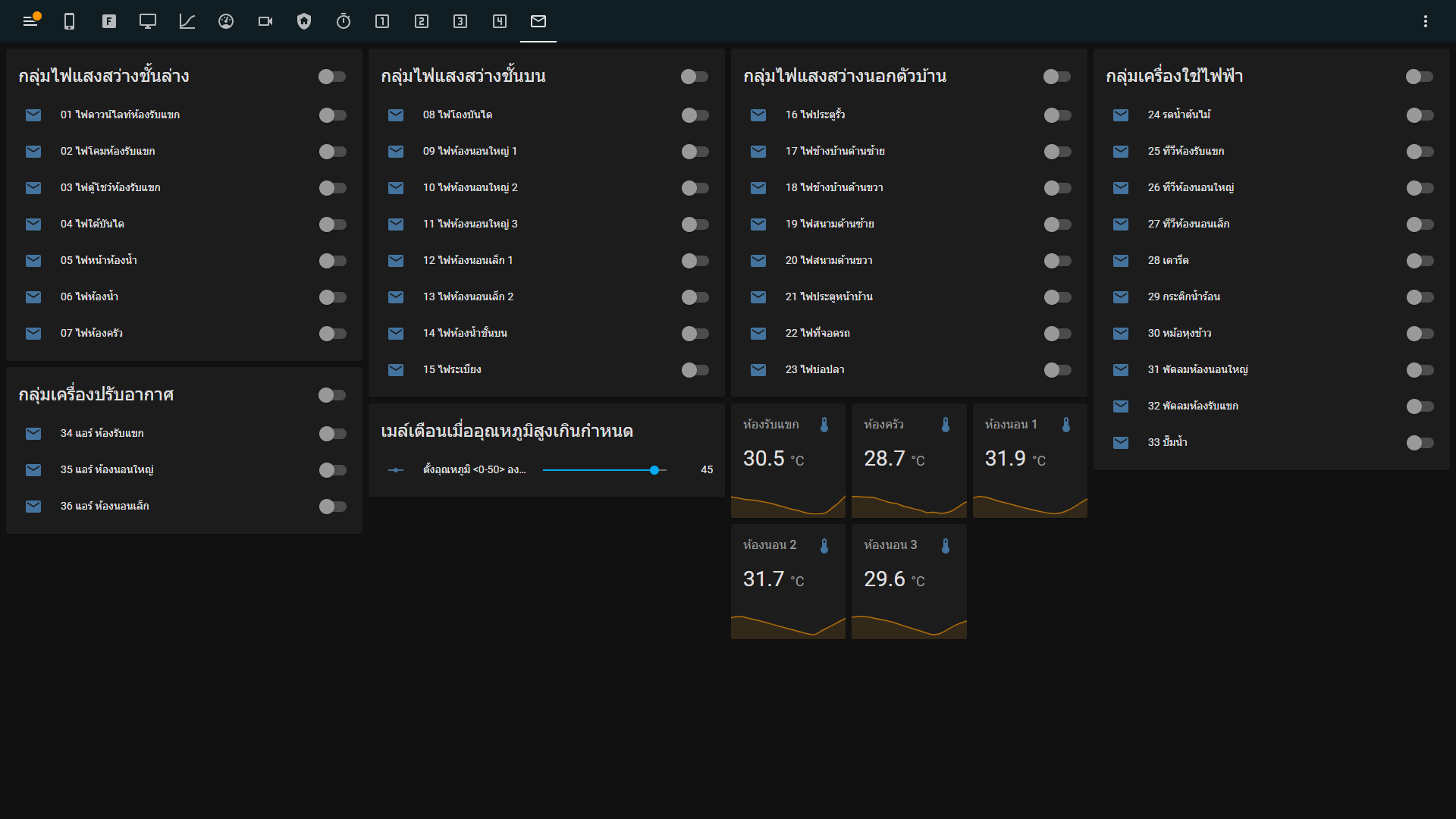Switch to the numbered box 1 tab

(382, 21)
